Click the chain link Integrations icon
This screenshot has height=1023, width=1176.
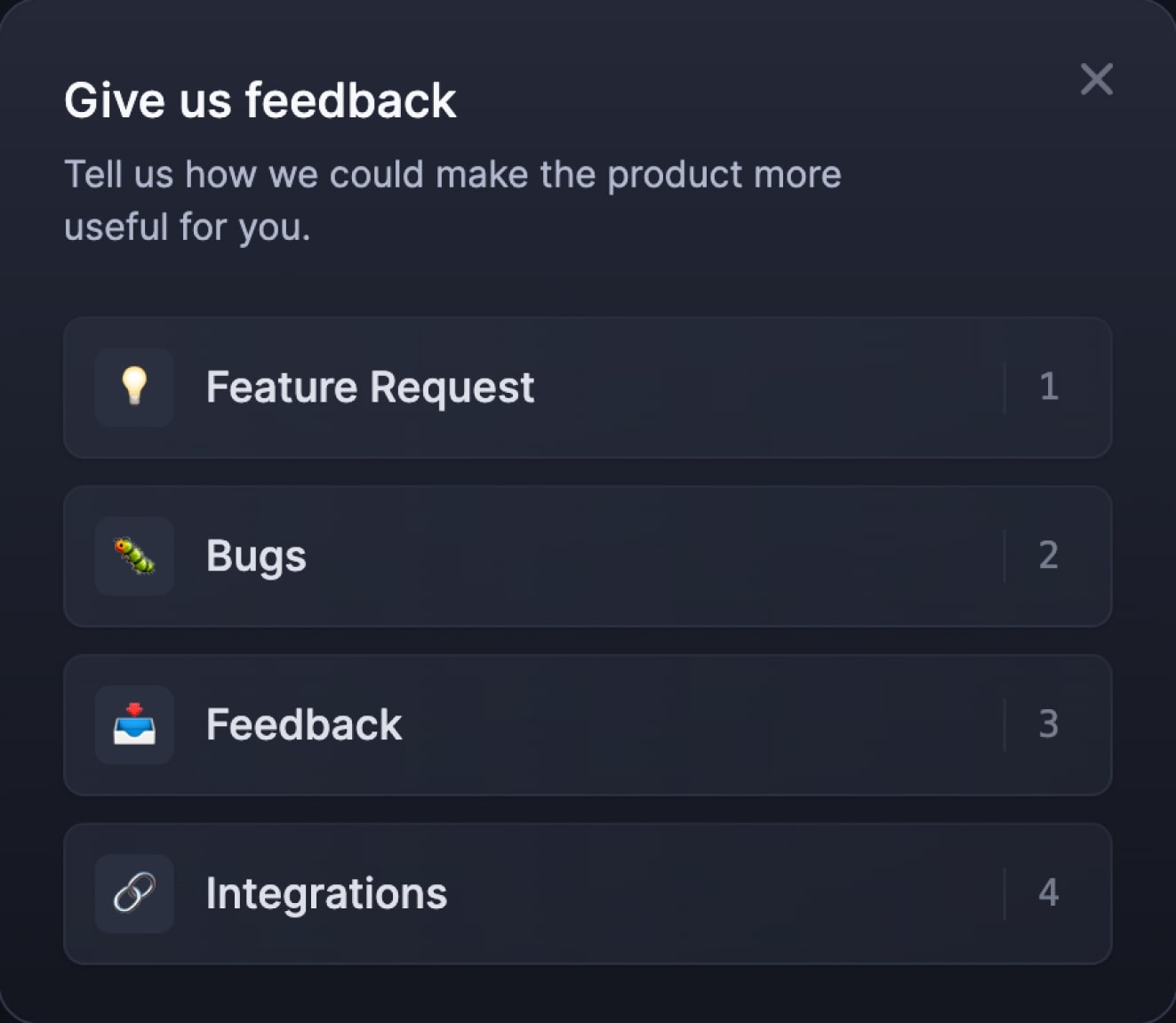point(134,893)
